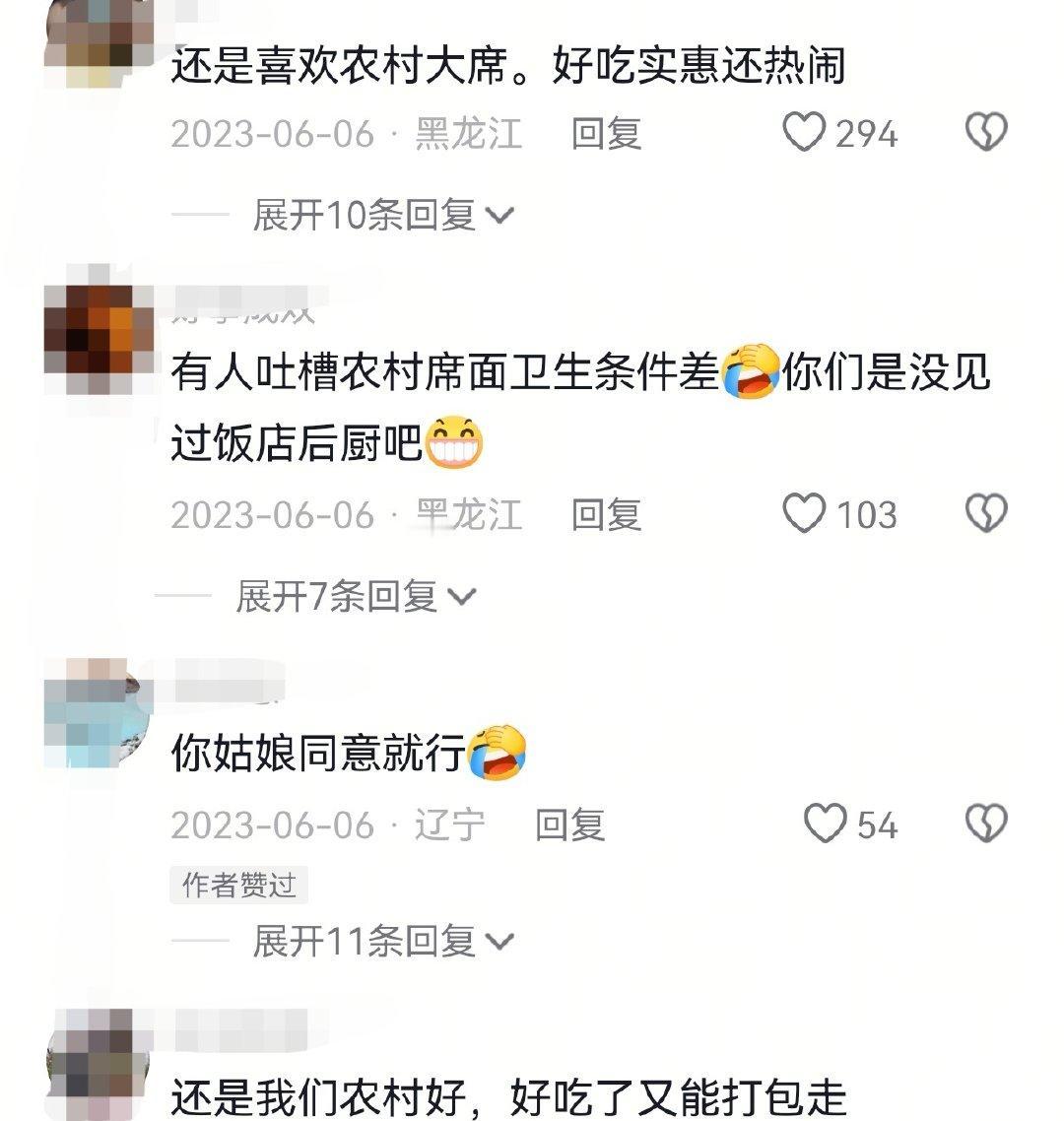This screenshot has height=1121, width=1064.
Task: Dislike the 你姑娘同意就行 comment
Action: [x=986, y=823]
